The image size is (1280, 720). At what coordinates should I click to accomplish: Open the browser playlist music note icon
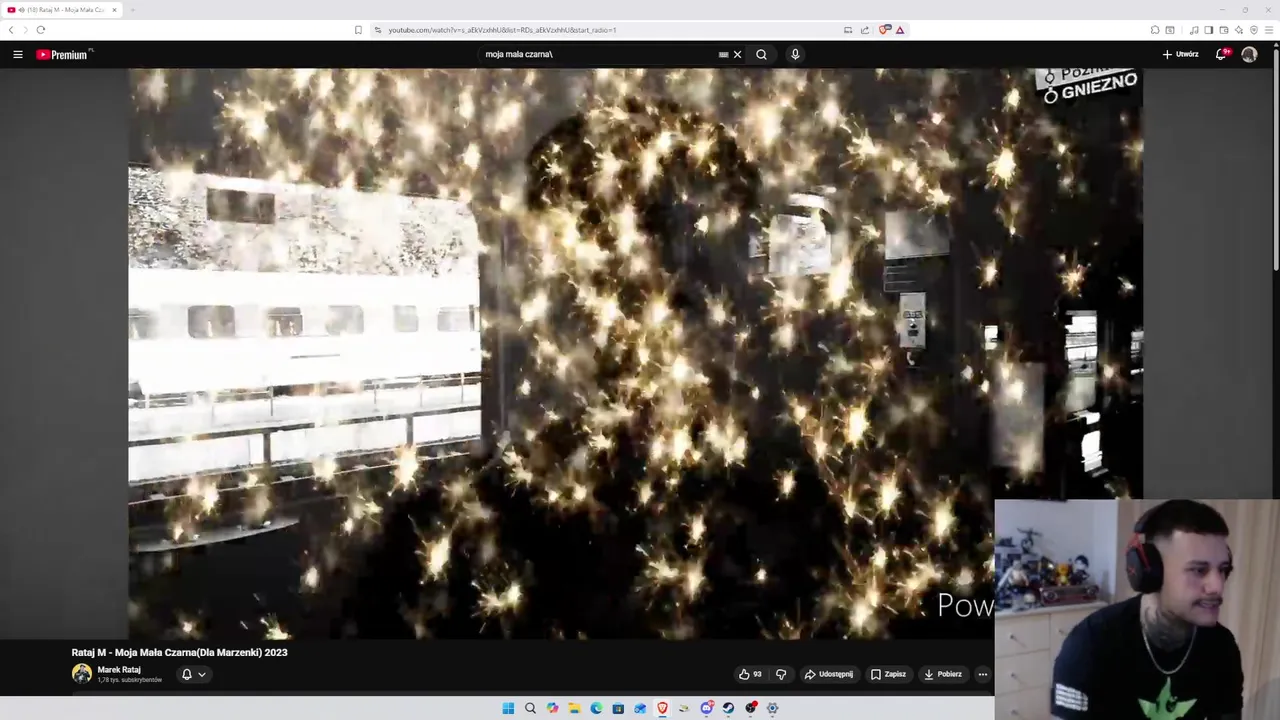point(1194,30)
